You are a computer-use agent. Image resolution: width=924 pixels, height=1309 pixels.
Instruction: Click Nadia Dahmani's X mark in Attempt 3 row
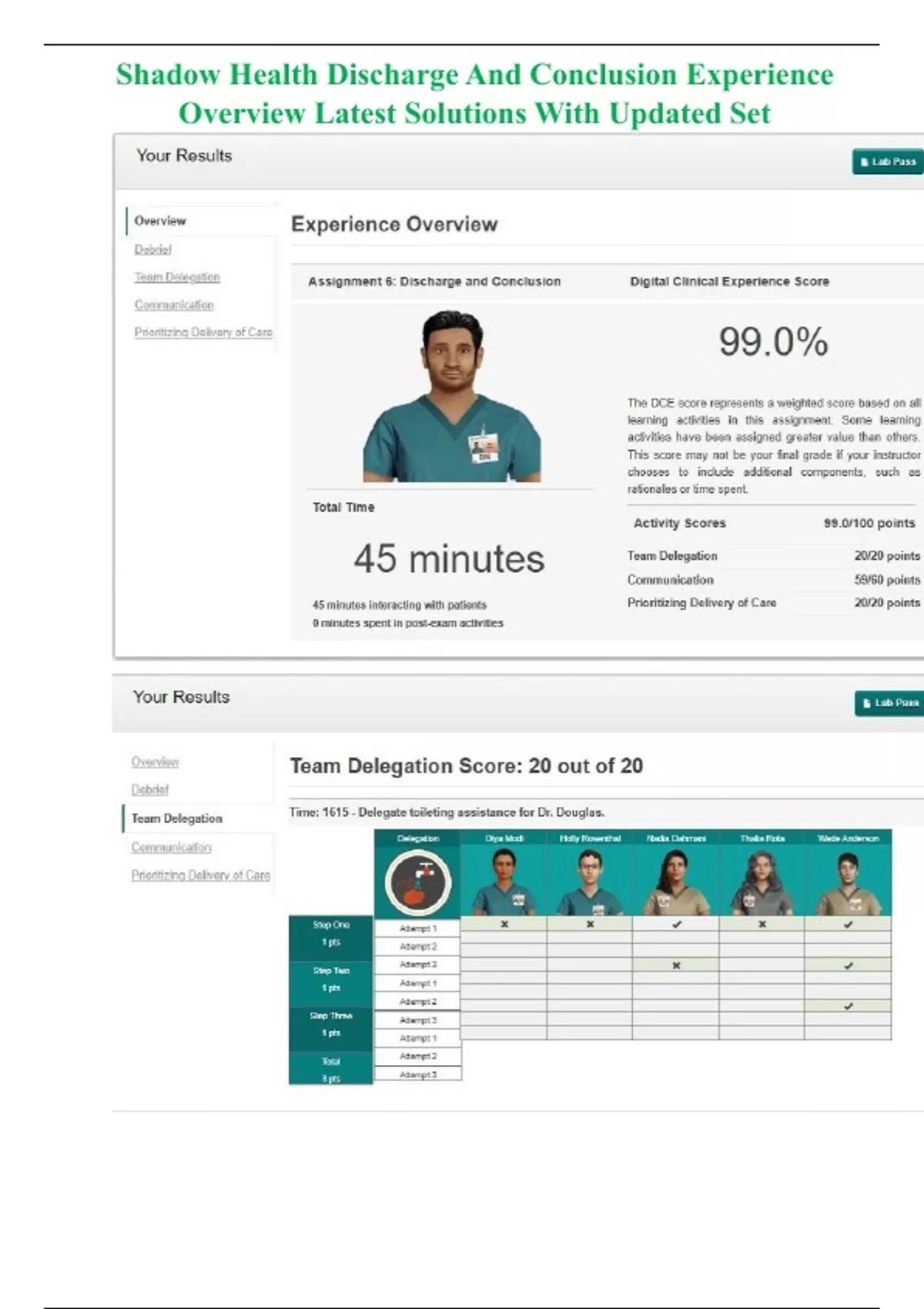tap(676, 965)
